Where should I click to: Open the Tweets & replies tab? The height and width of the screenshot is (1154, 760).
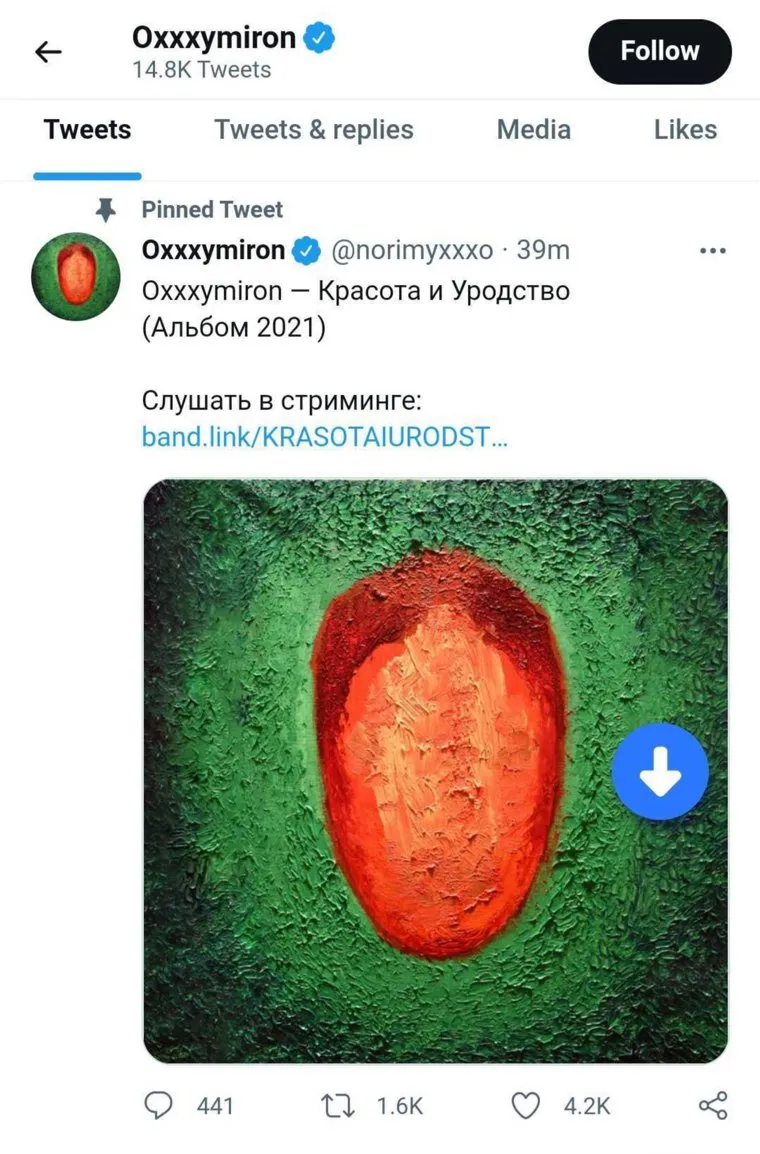pyautogui.click(x=314, y=130)
